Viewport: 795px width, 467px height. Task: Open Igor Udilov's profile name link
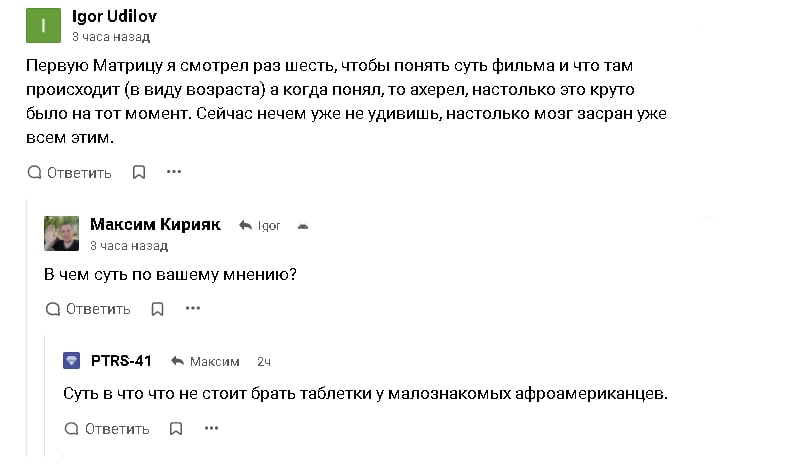click(115, 17)
